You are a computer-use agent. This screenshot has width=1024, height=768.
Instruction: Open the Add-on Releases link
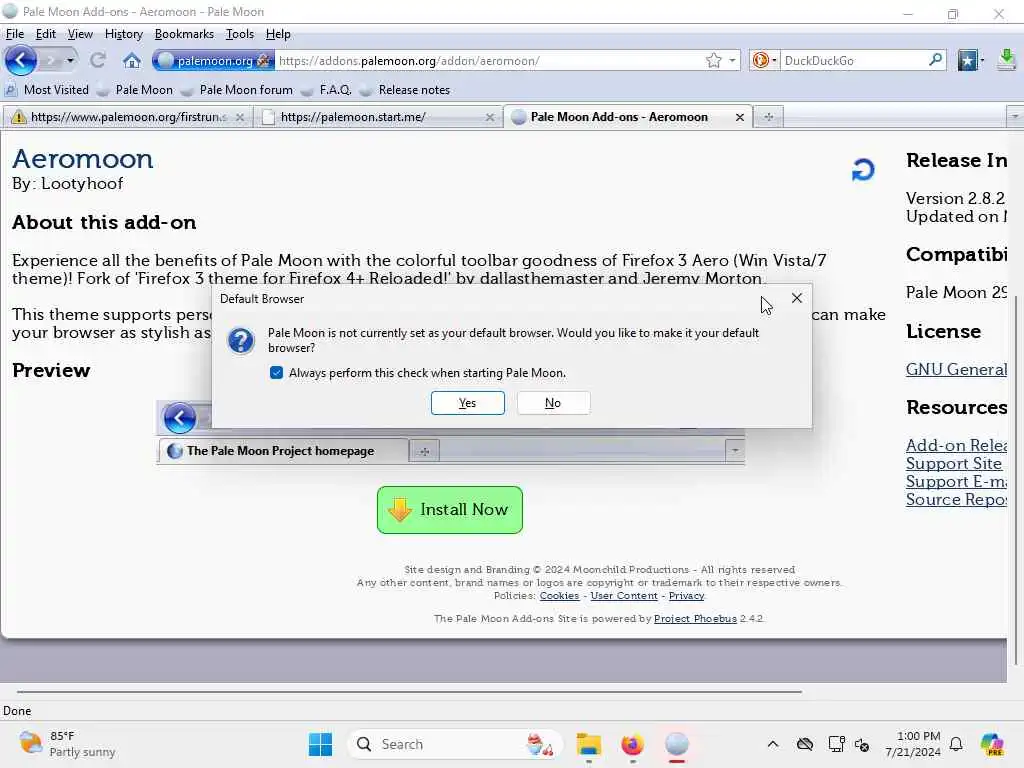pos(956,445)
